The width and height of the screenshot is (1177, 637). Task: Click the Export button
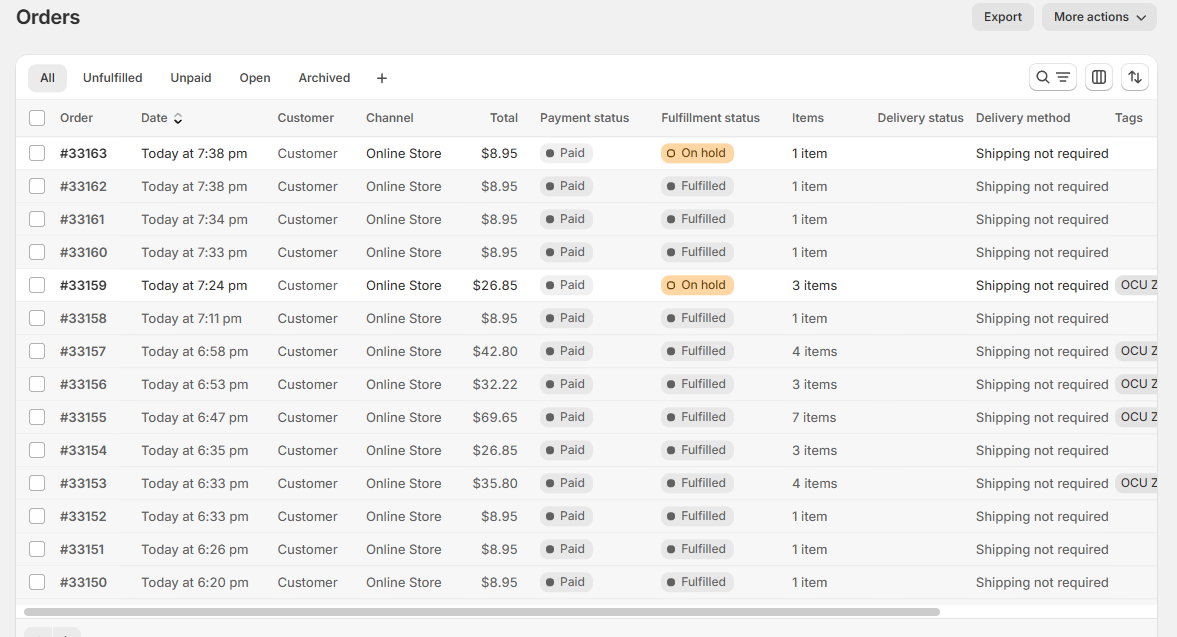[x=1002, y=17]
